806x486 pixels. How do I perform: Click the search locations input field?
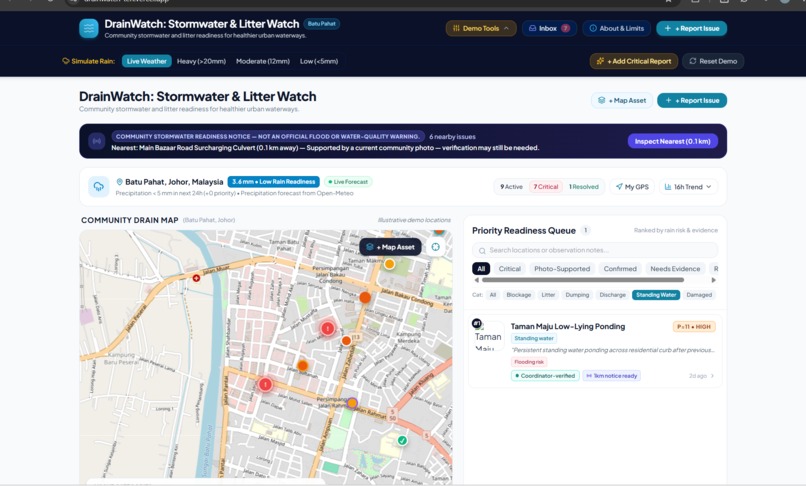pos(595,250)
